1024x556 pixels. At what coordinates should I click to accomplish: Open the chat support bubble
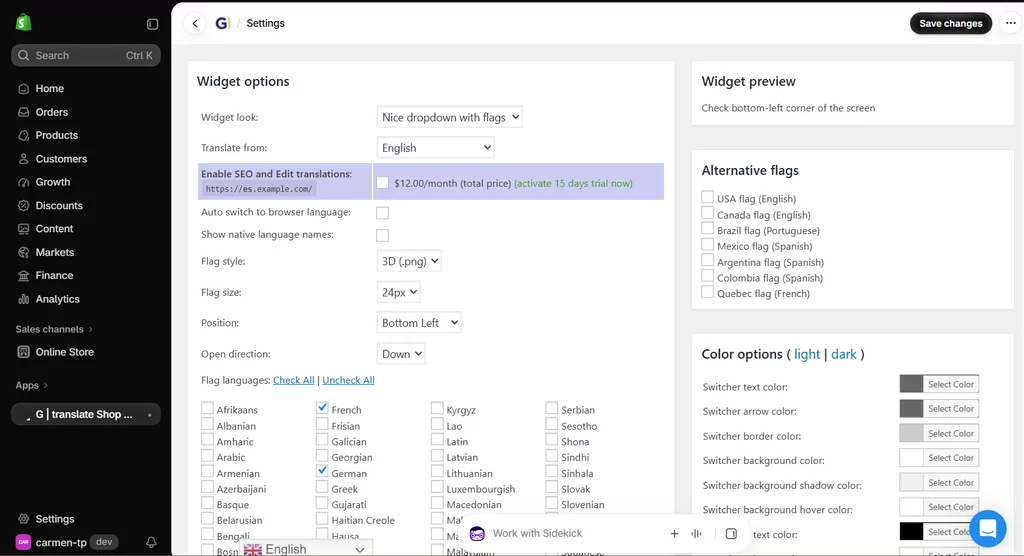tap(987, 528)
